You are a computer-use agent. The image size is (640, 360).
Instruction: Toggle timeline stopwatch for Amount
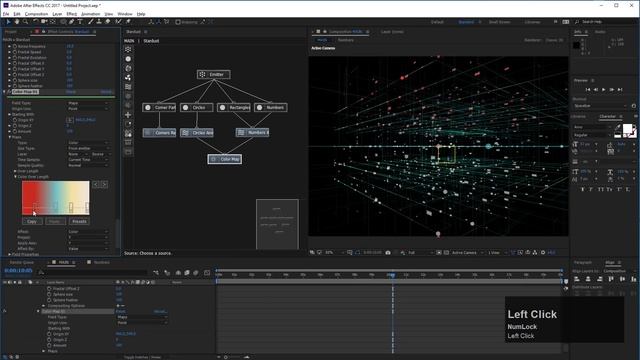pyautogui.click(x=49, y=345)
